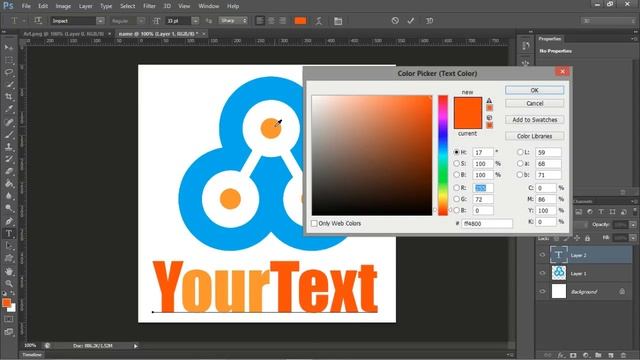
Task: Select the Hand tool
Action: (9, 271)
